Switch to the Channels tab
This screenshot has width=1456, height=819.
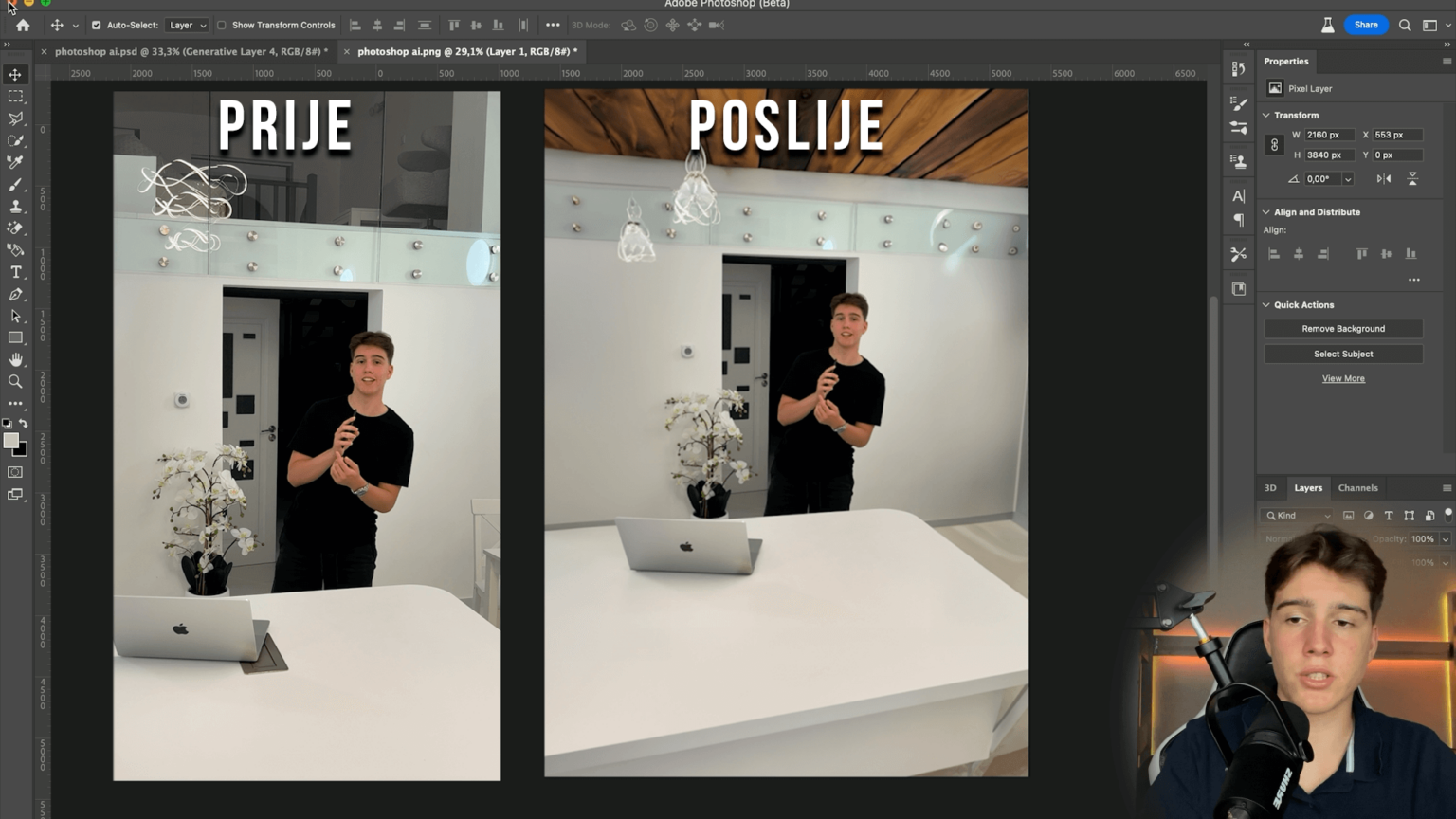pos(1357,488)
